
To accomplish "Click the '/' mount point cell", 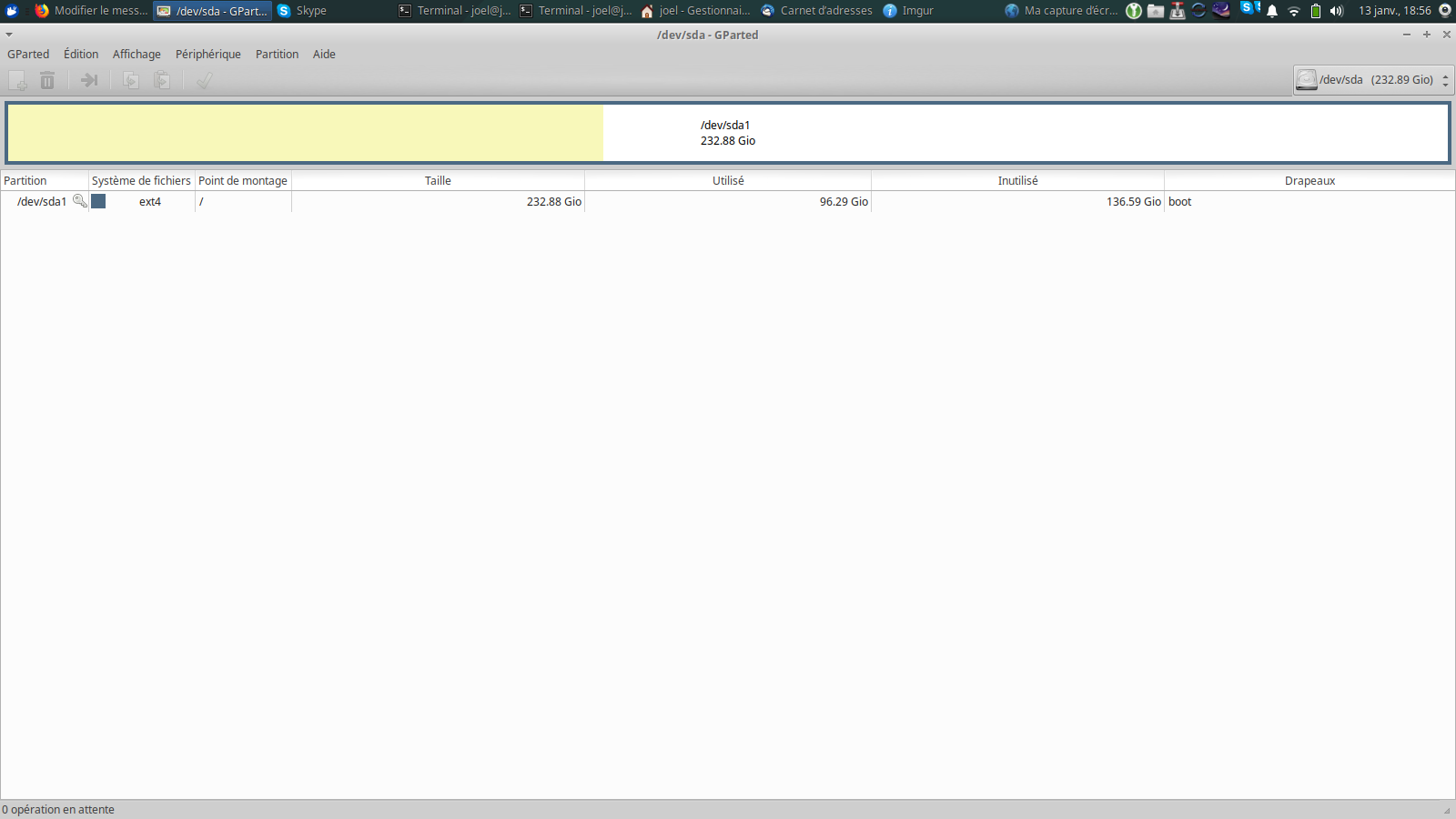I will click(x=243, y=202).
